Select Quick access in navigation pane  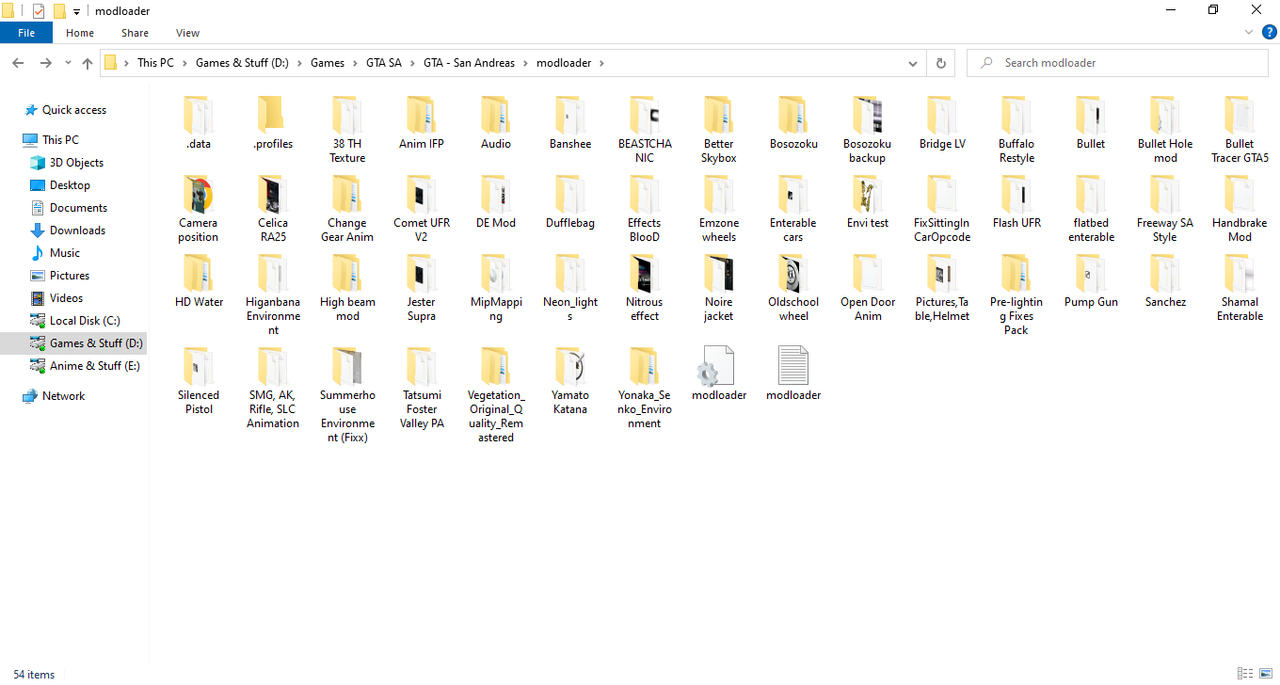(74, 110)
